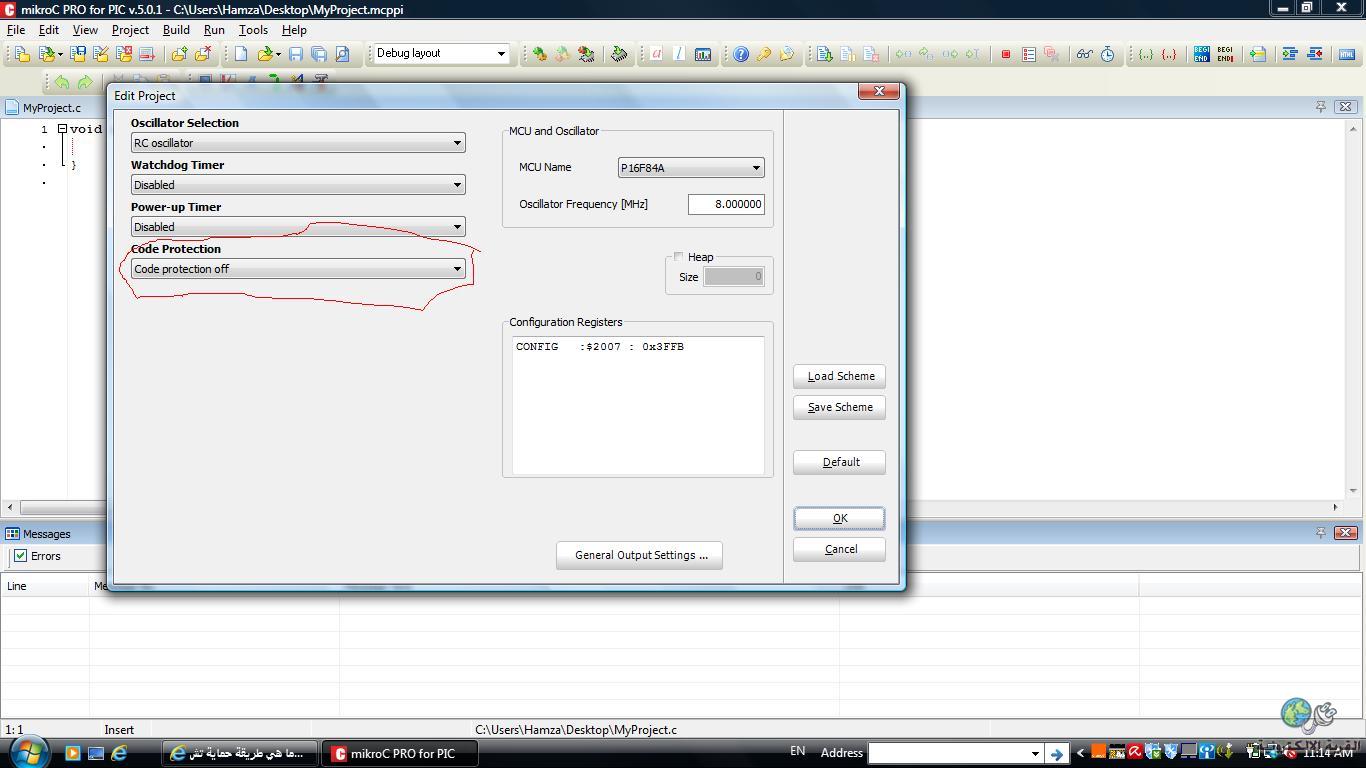Viewport: 1366px width, 768px height.
Task: Click the Program chip icon
Action: point(619,54)
